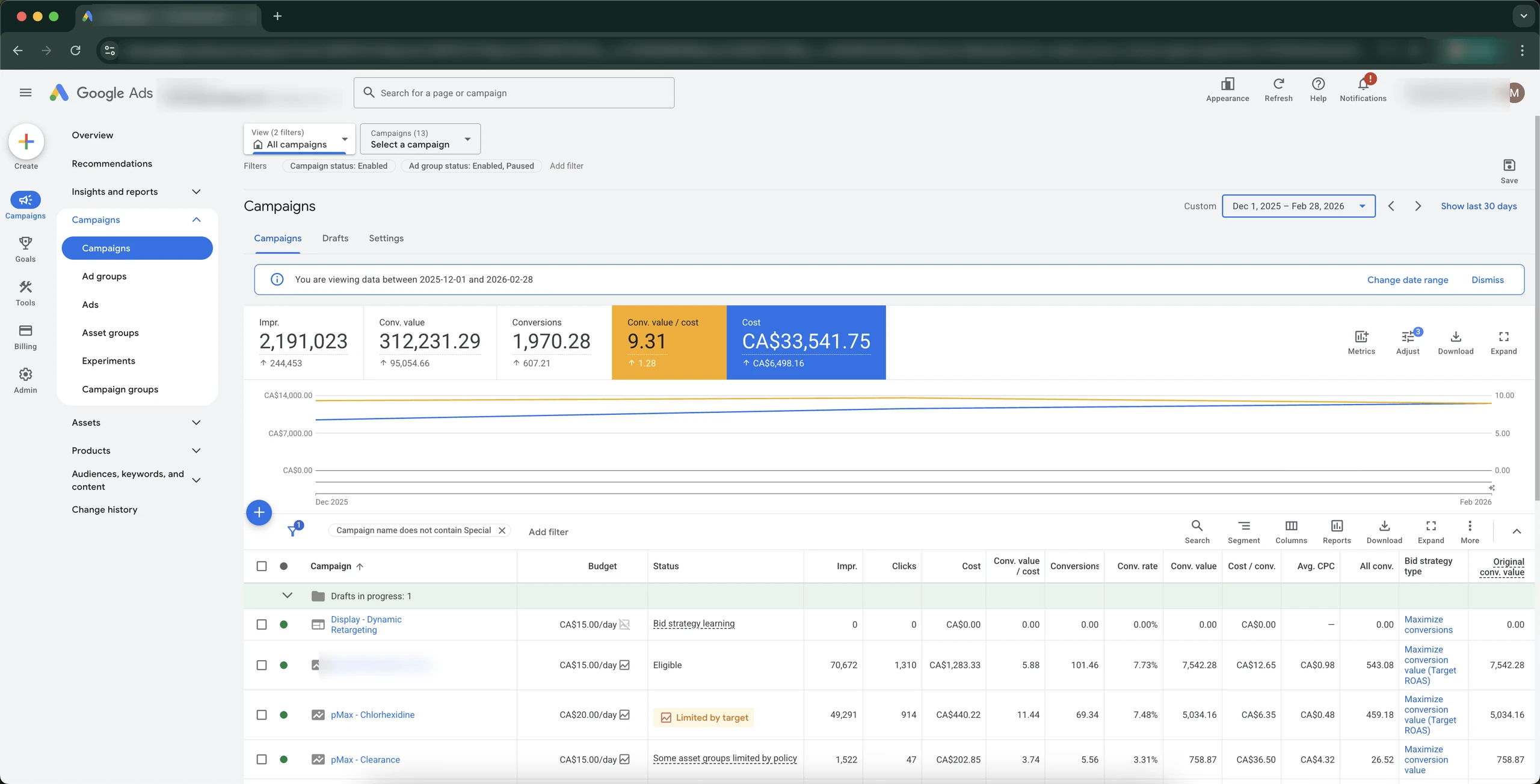Screen dimensions: 1540x784
Task: Click the campaign search input field
Action: click(x=514, y=93)
